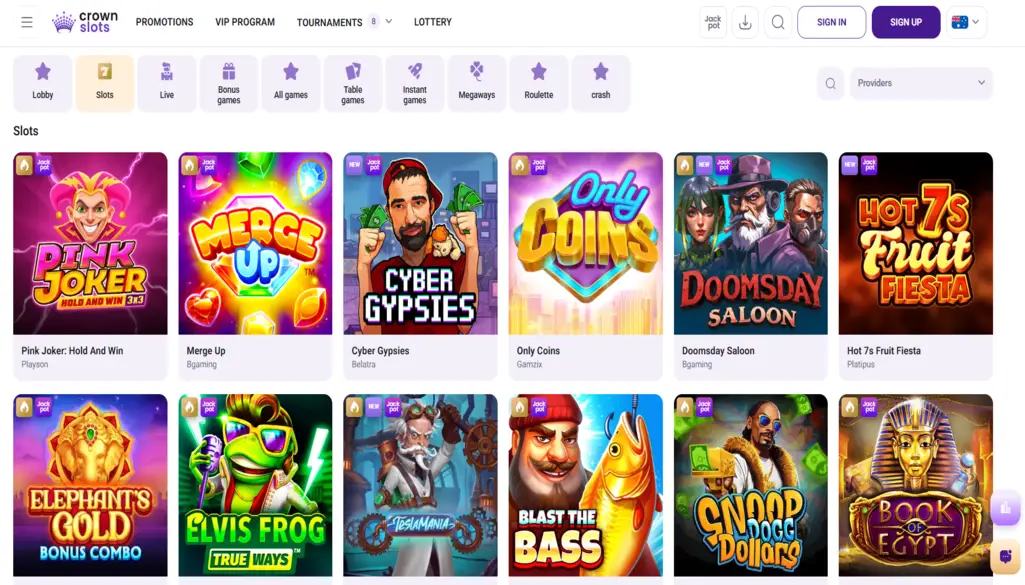Viewport: 1025px width, 585px height.
Task: Select the LOTTERY menu item
Action: [x=432, y=21]
